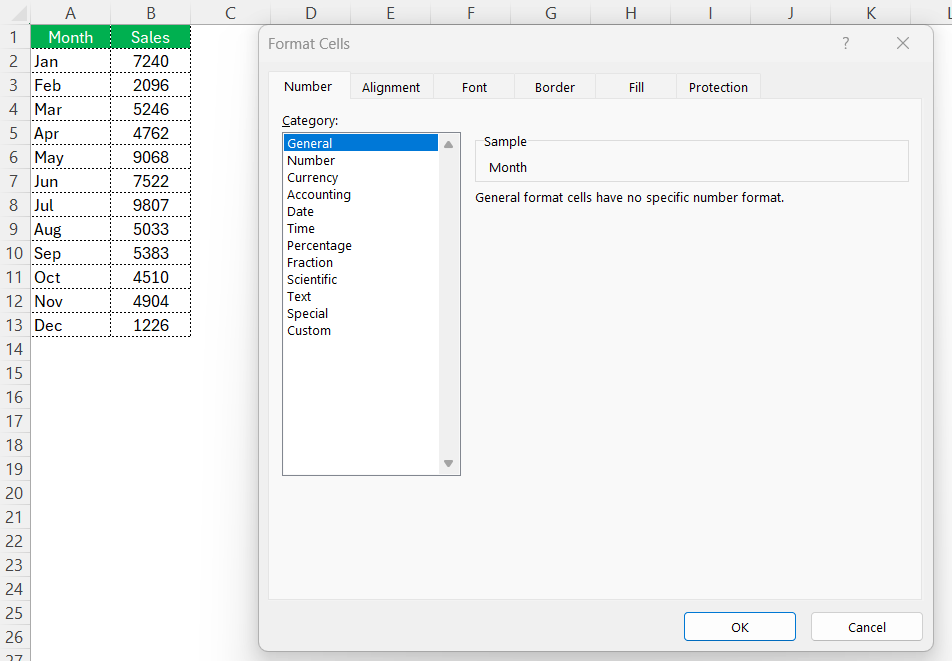This screenshot has height=661, width=952.
Task: Click category list scroll down arrow
Action: 449,464
